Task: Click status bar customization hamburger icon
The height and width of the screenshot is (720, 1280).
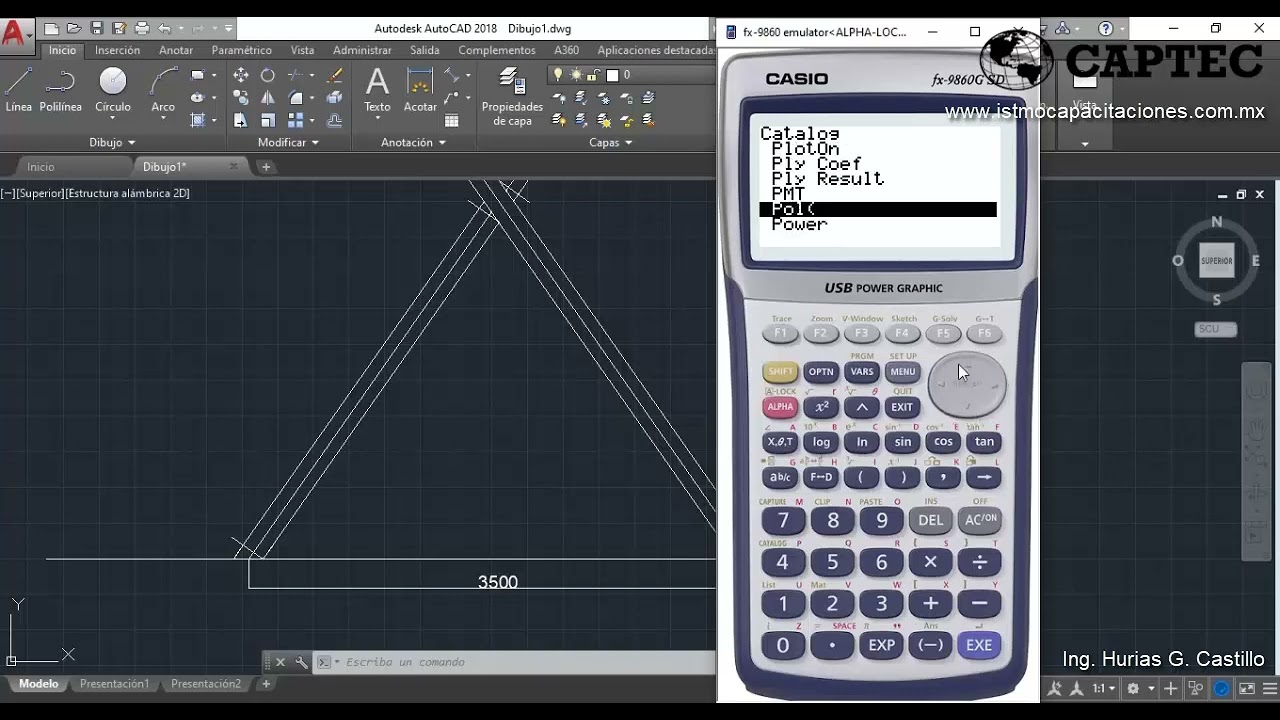Action: click(1269, 688)
